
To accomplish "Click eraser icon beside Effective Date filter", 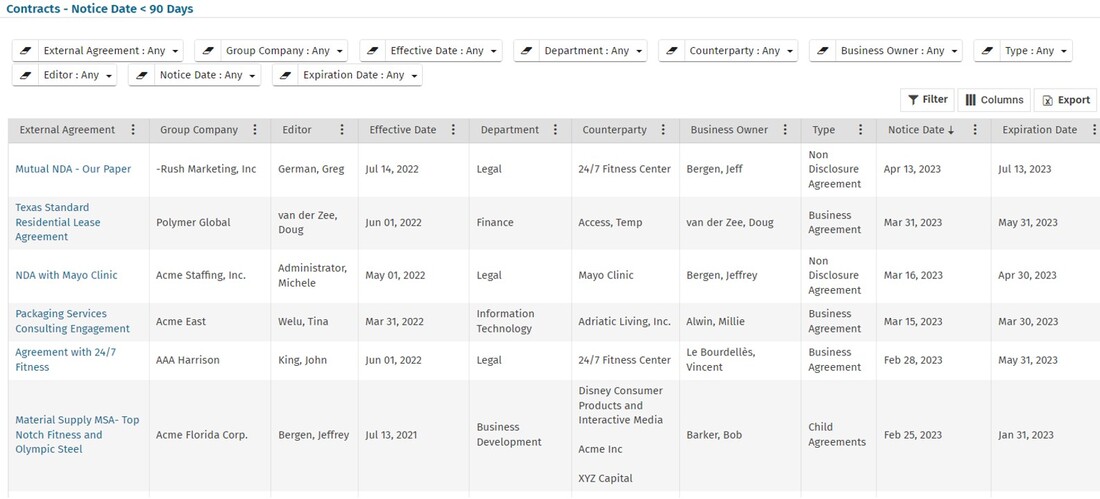I will 373,51.
